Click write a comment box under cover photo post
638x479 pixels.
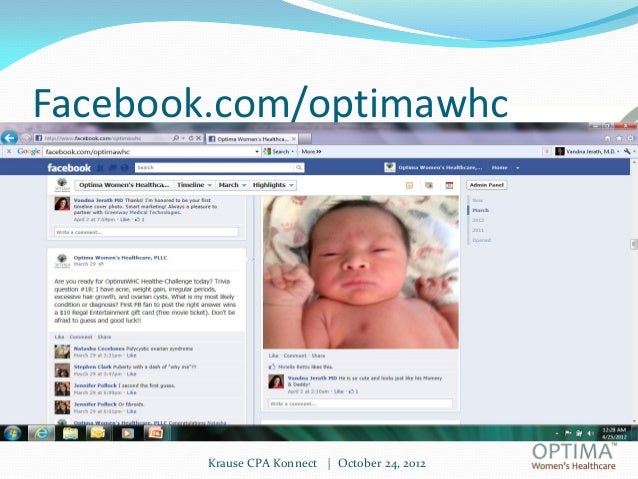(146, 232)
